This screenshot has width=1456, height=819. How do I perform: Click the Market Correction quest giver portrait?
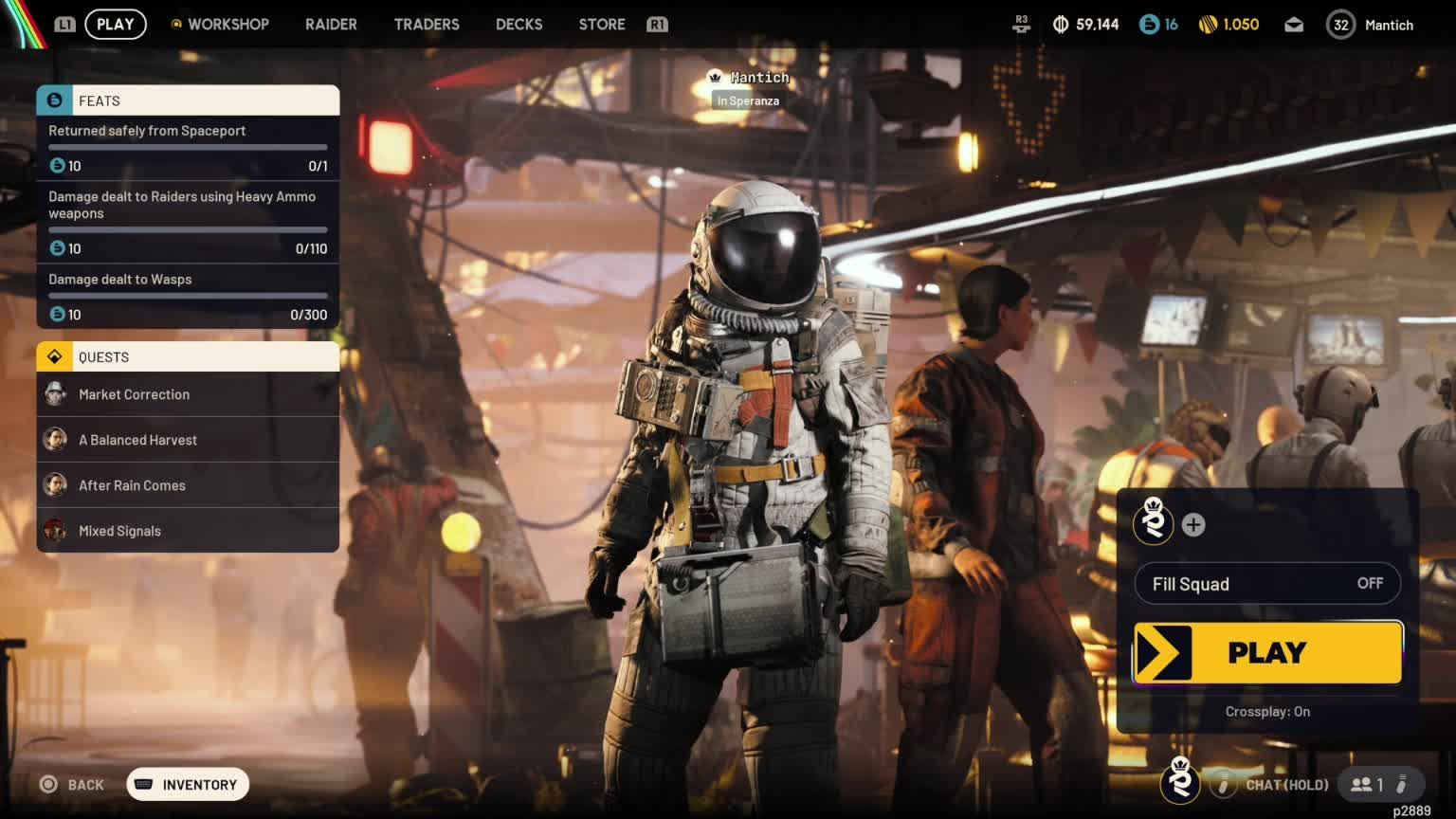(55, 394)
